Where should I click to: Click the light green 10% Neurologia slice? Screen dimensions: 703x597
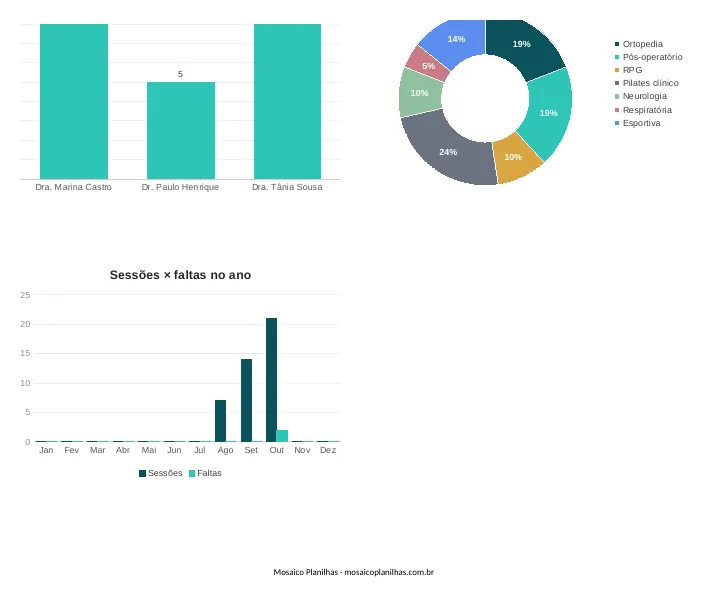click(x=419, y=93)
